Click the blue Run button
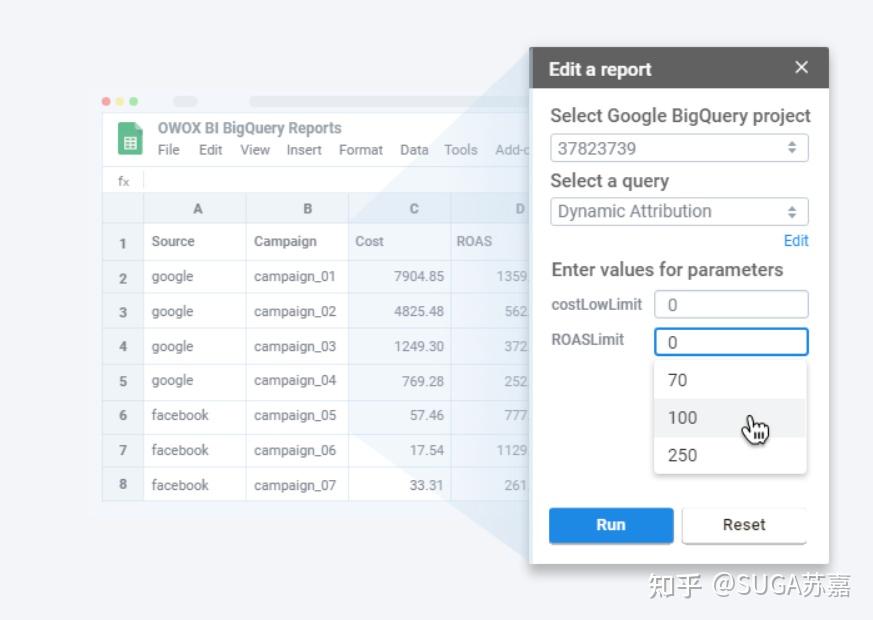The width and height of the screenshot is (873, 620). [x=611, y=525]
